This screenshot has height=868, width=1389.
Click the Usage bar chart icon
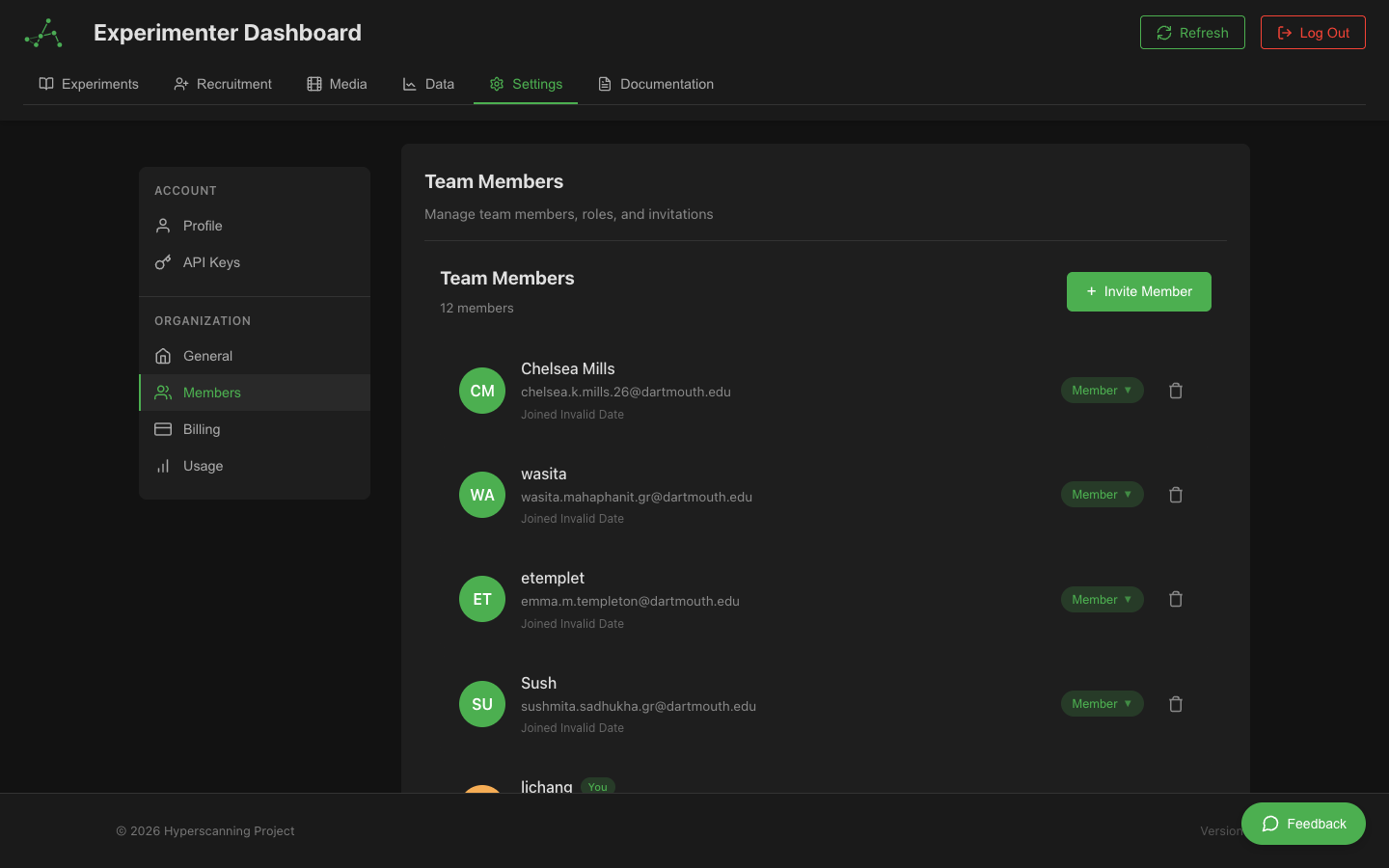pos(162,465)
